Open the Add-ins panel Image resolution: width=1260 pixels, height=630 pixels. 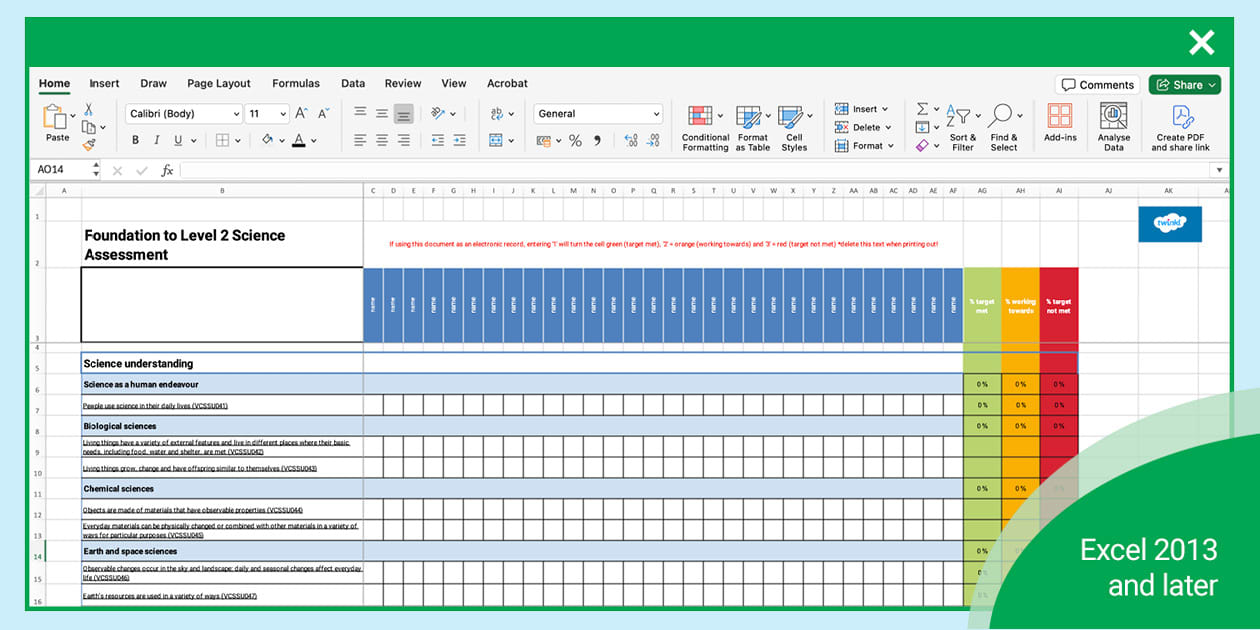(x=1060, y=124)
